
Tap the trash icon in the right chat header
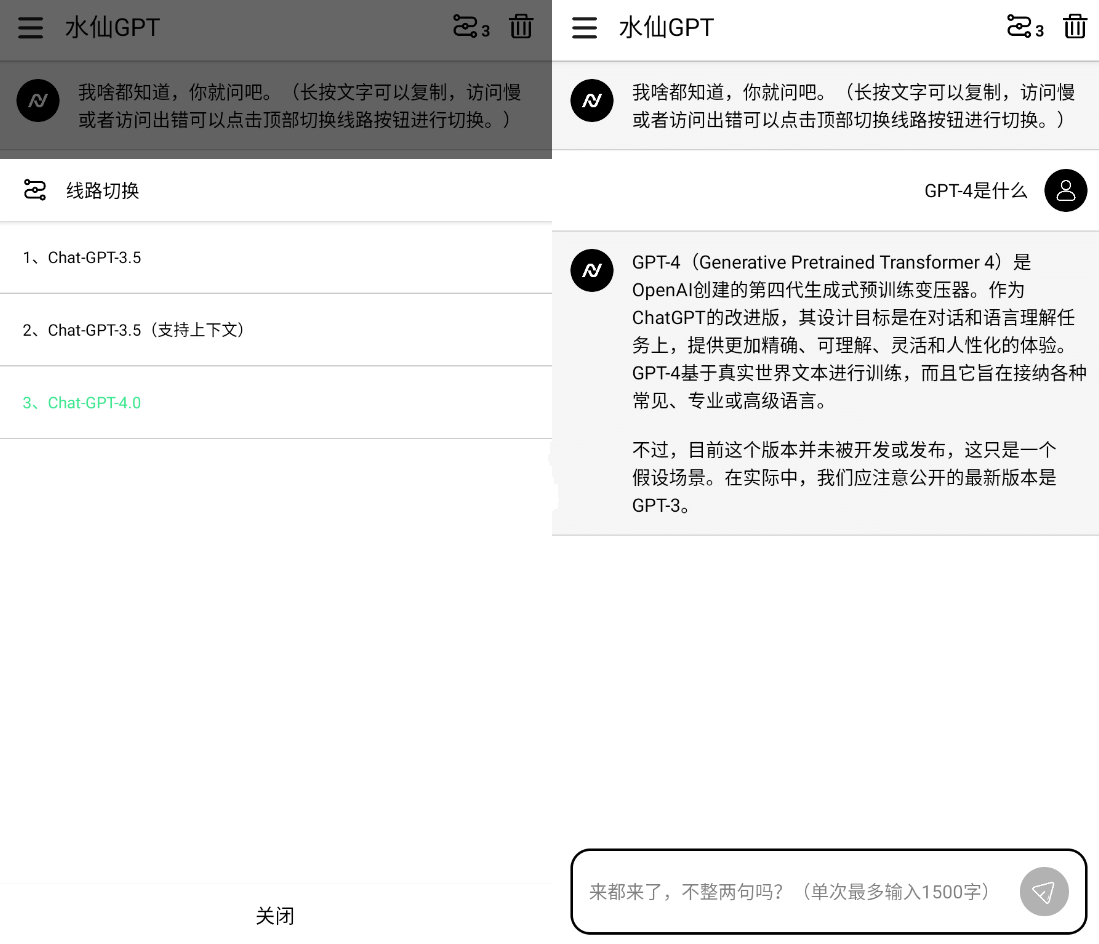pos(1075,27)
